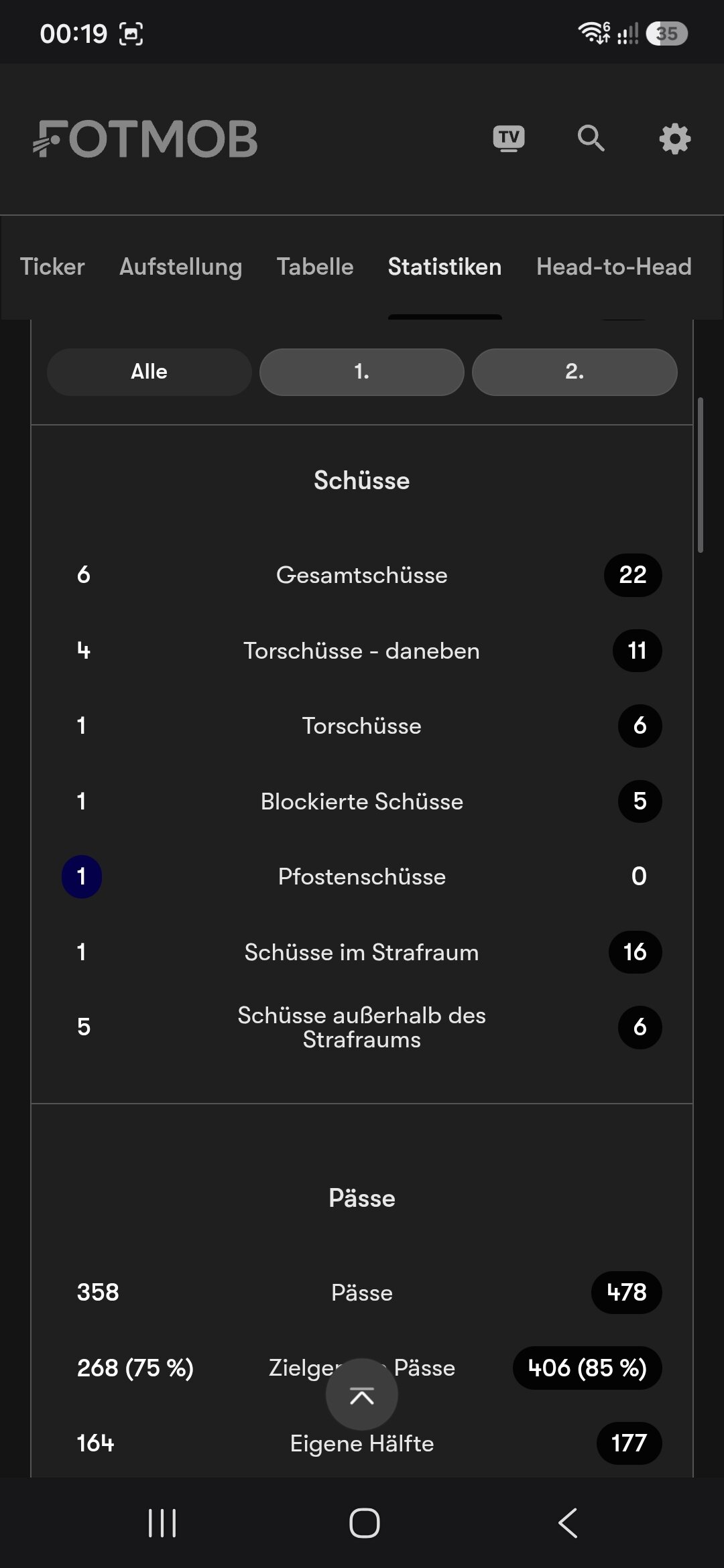This screenshot has width=724, height=1568.
Task: Go back with Android back arrow
Action: point(568,1523)
